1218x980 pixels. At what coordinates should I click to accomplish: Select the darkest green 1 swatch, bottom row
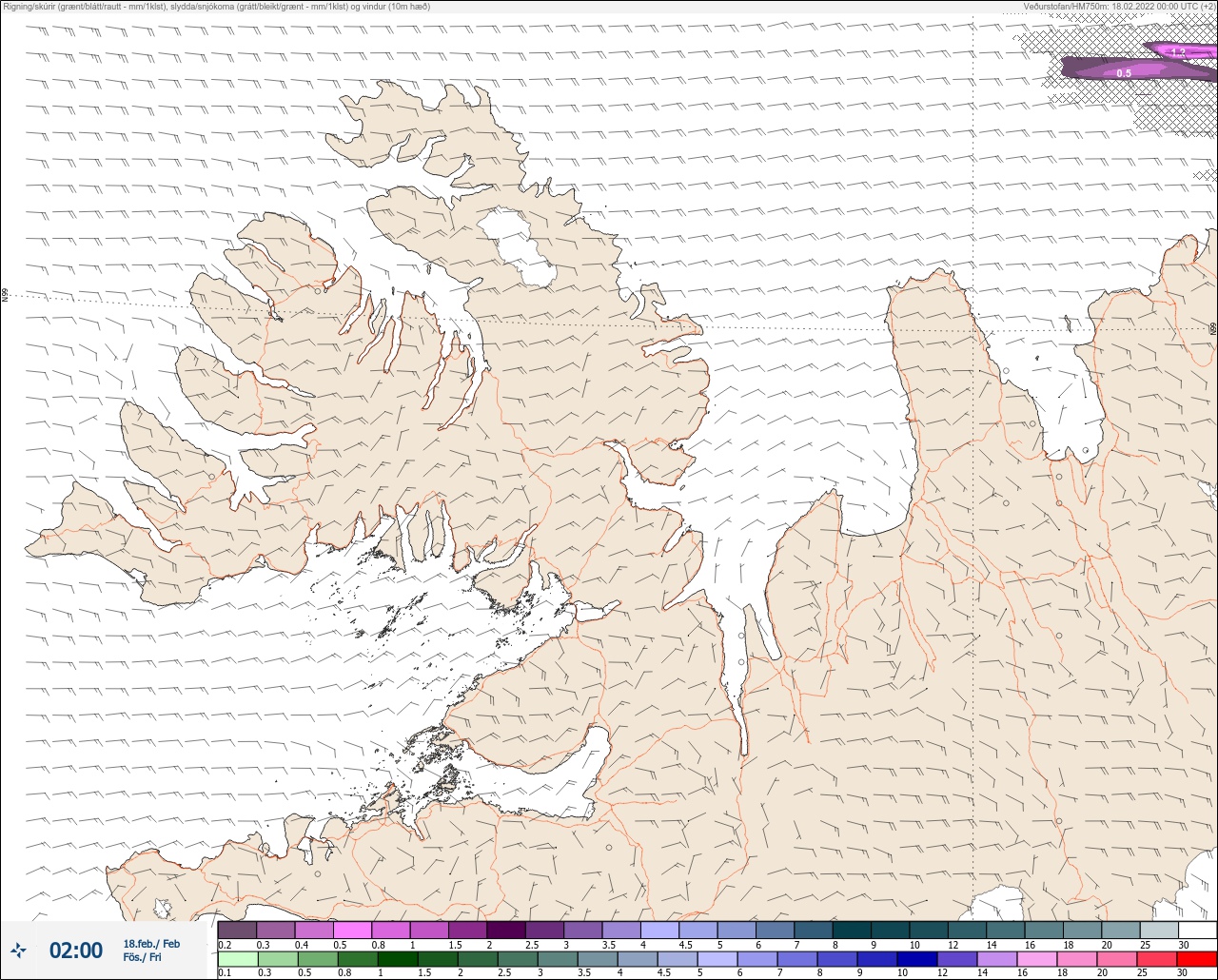pyautogui.click(x=397, y=958)
